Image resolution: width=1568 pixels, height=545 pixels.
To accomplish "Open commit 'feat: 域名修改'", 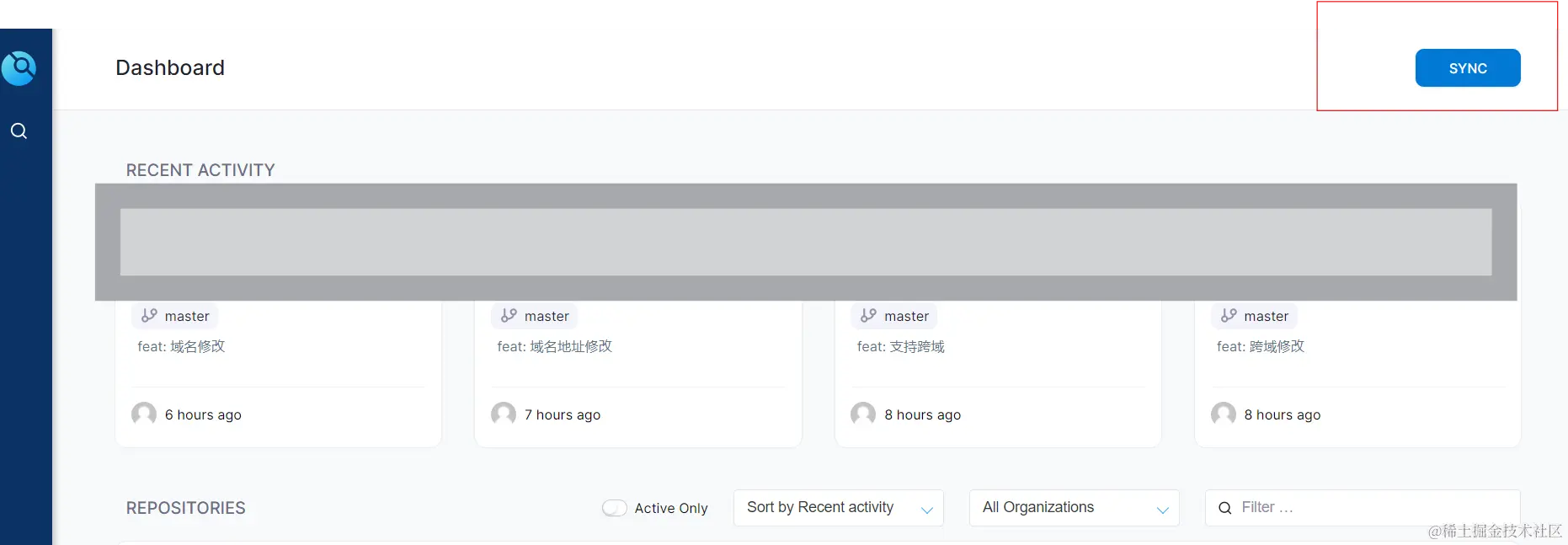I will [181, 346].
